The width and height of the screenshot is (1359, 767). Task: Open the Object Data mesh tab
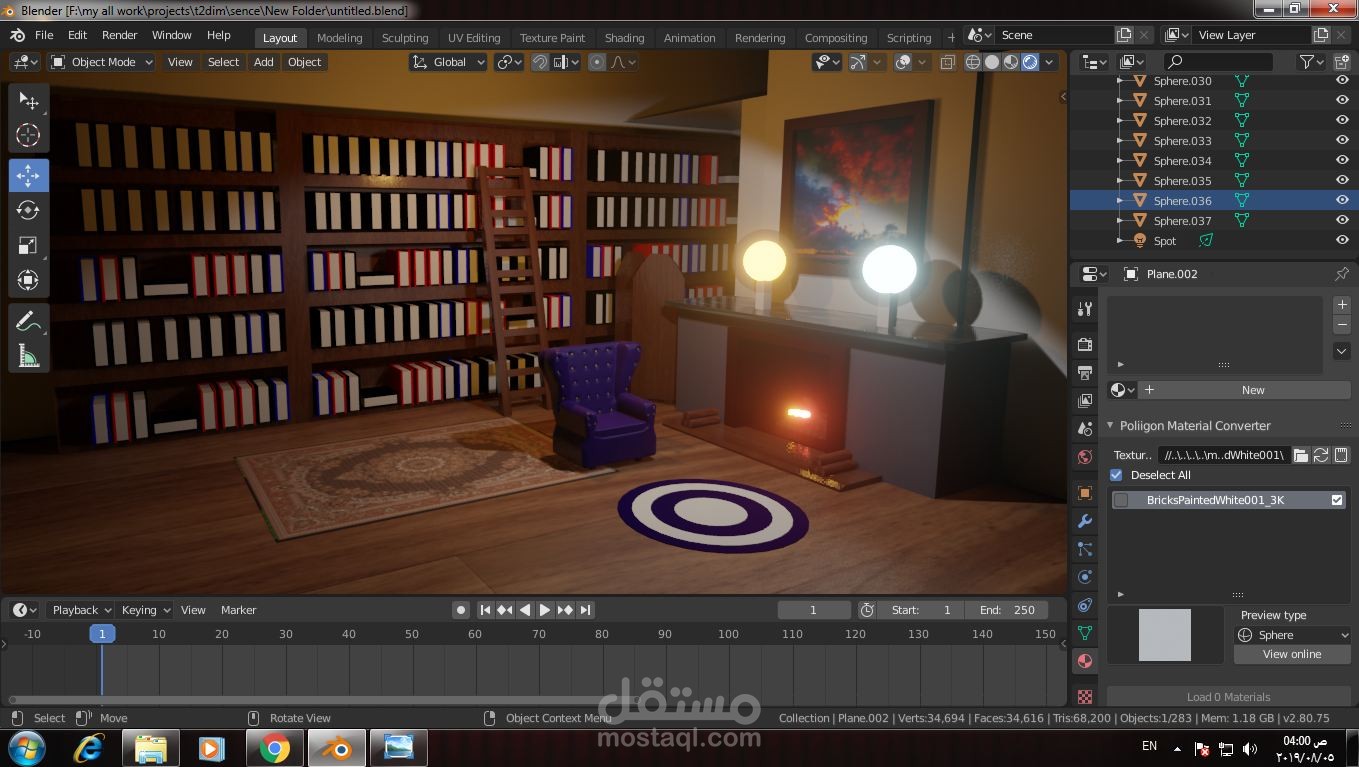[x=1085, y=633]
